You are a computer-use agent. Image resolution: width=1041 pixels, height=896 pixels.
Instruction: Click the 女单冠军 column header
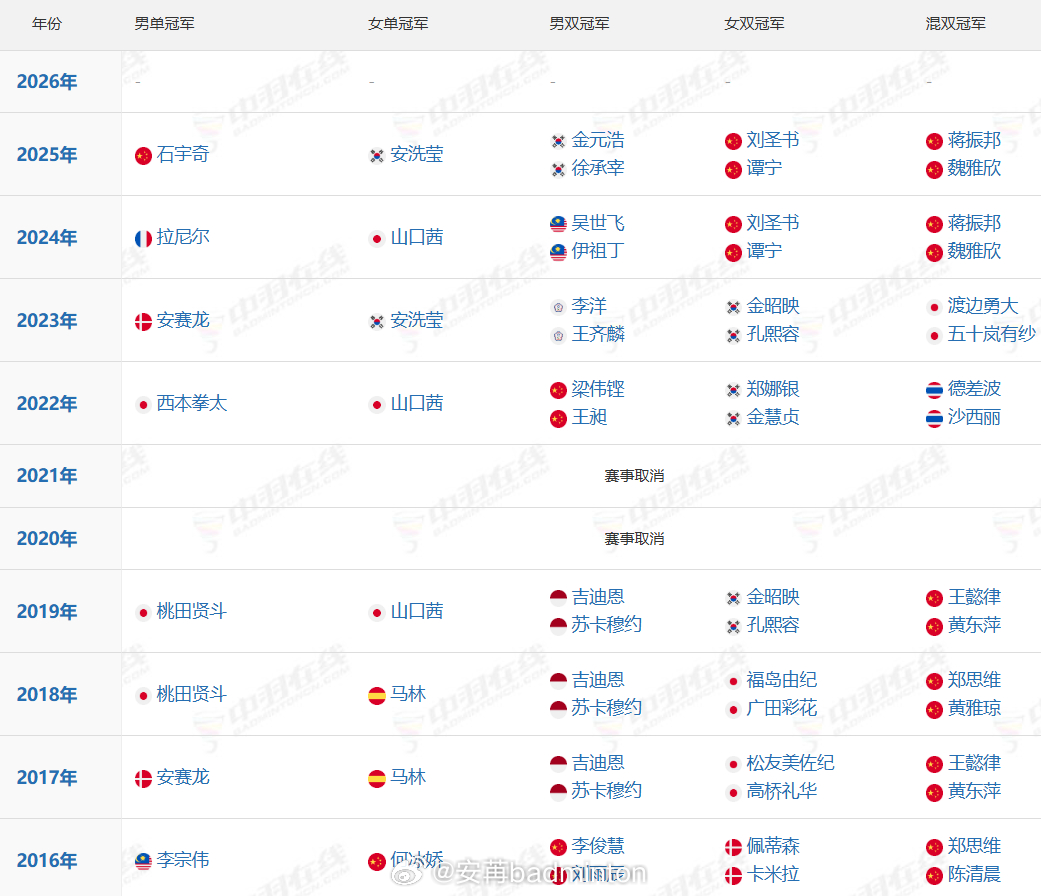[398, 24]
